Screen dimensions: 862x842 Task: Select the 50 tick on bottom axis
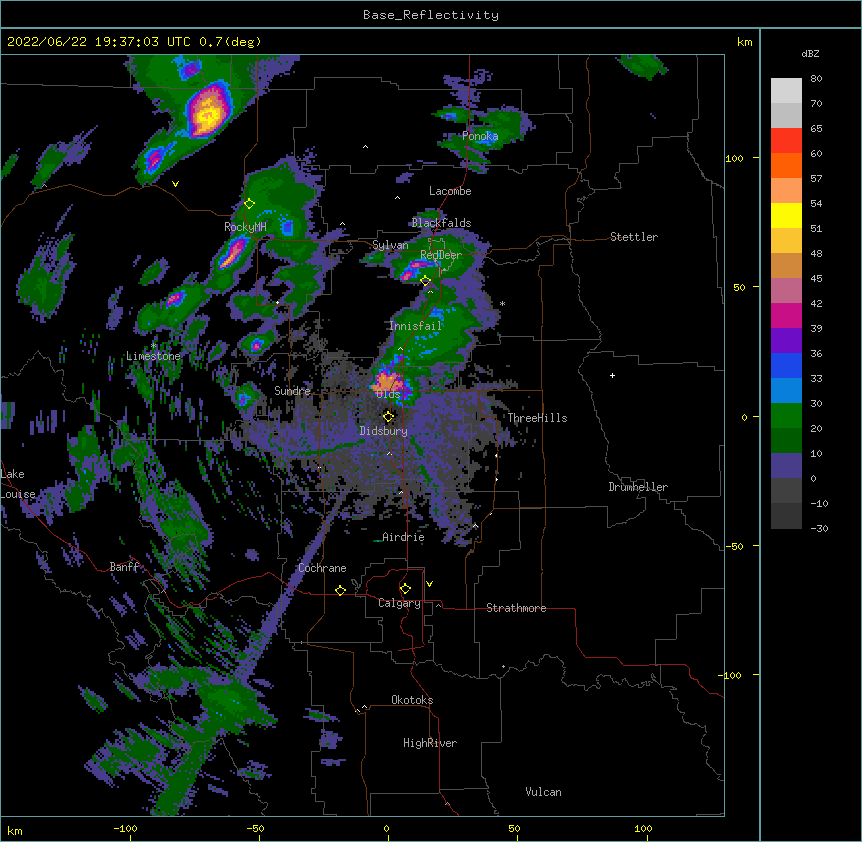[x=514, y=828]
